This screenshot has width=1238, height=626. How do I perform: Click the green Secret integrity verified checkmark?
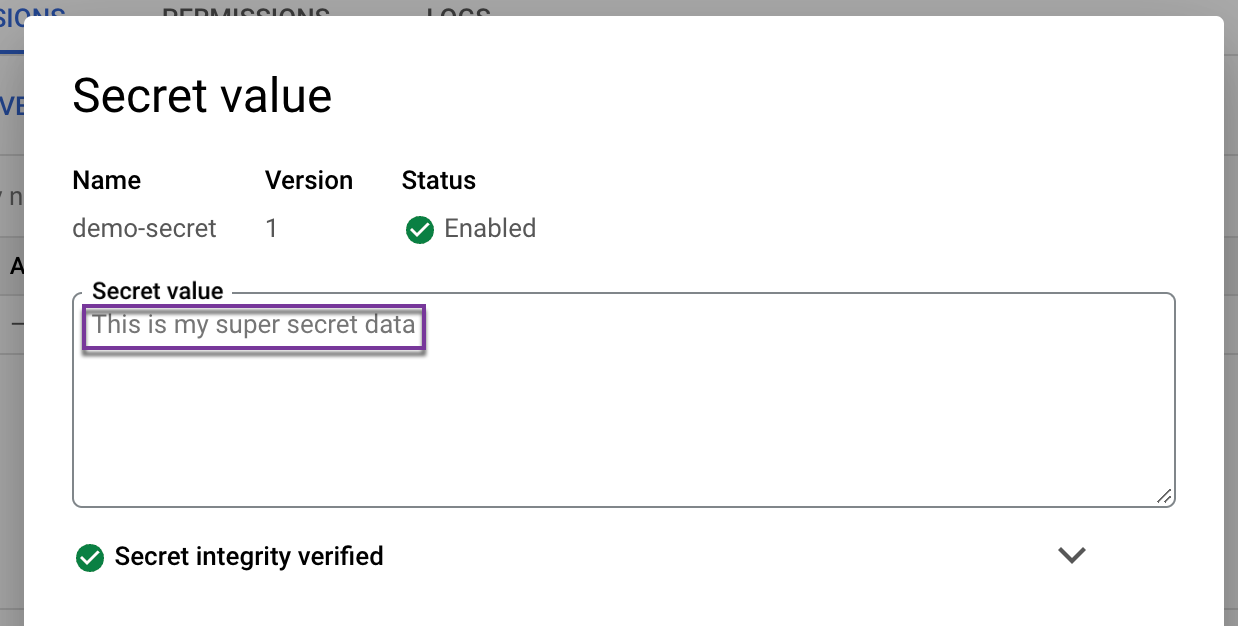tap(90, 557)
